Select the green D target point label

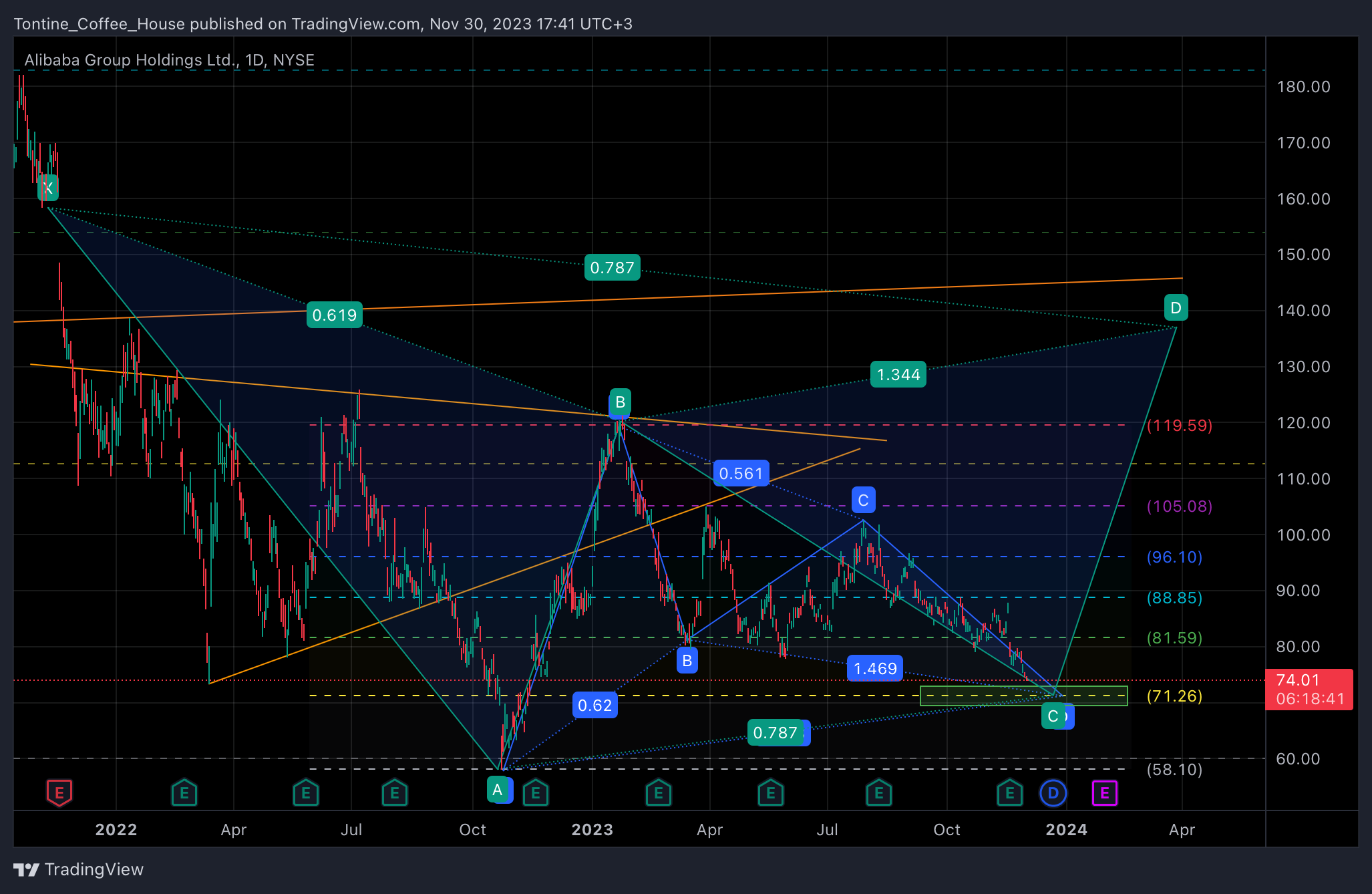coord(1176,308)
